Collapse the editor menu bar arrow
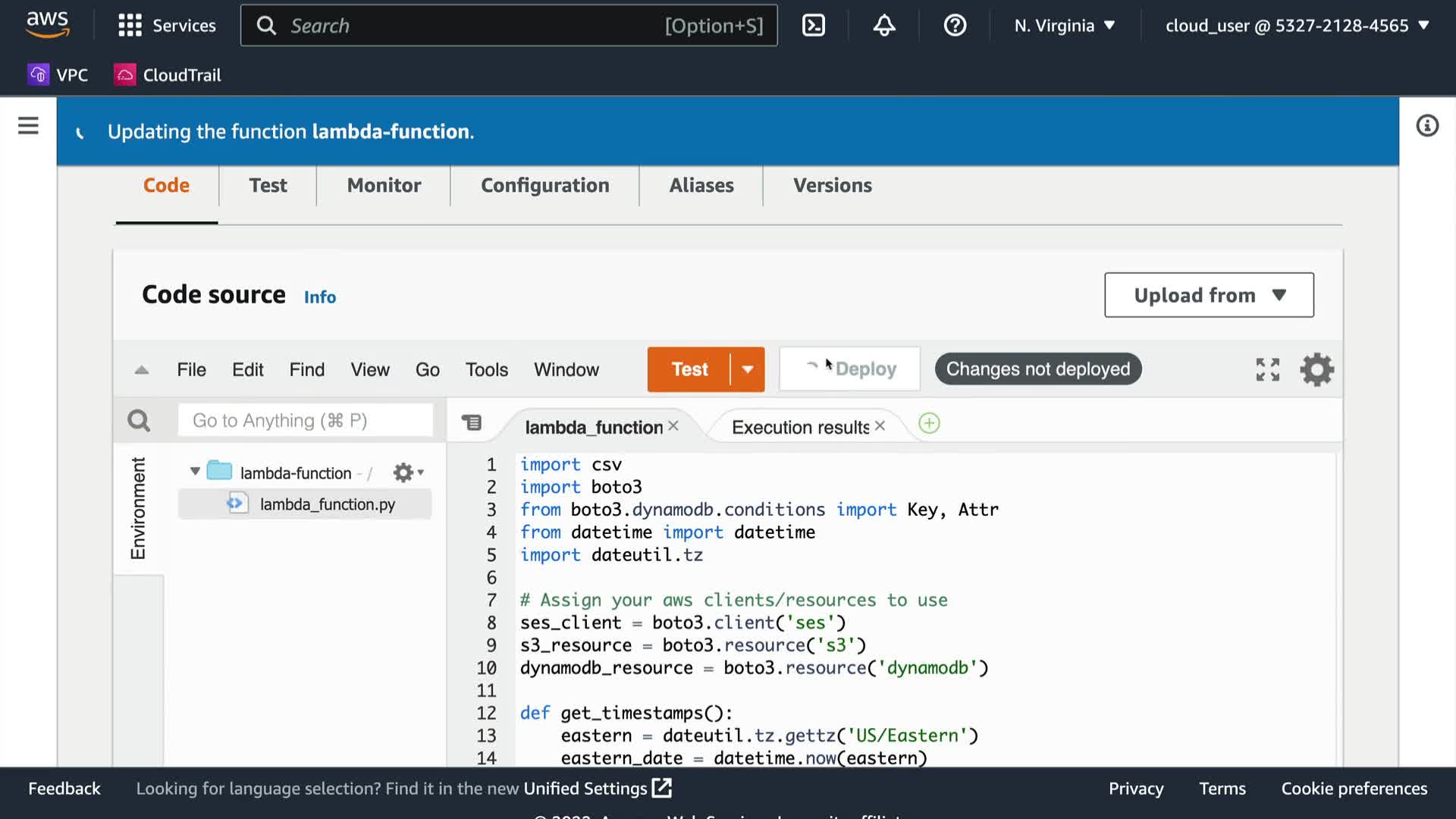Image resolution: width=1456 pixels, height=819 pixels. click(141, 370)
